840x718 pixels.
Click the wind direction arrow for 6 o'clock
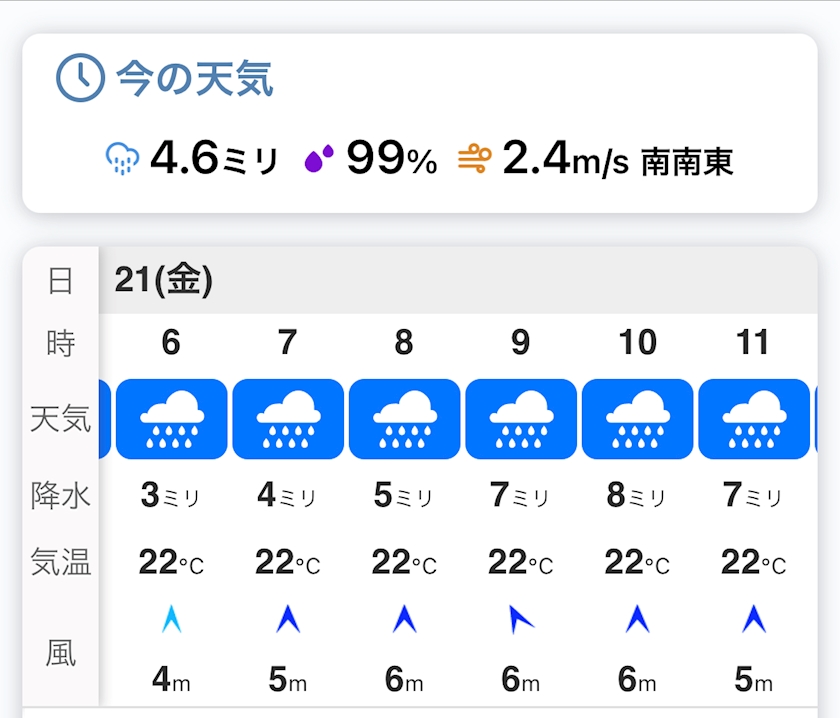click(171, 620)
